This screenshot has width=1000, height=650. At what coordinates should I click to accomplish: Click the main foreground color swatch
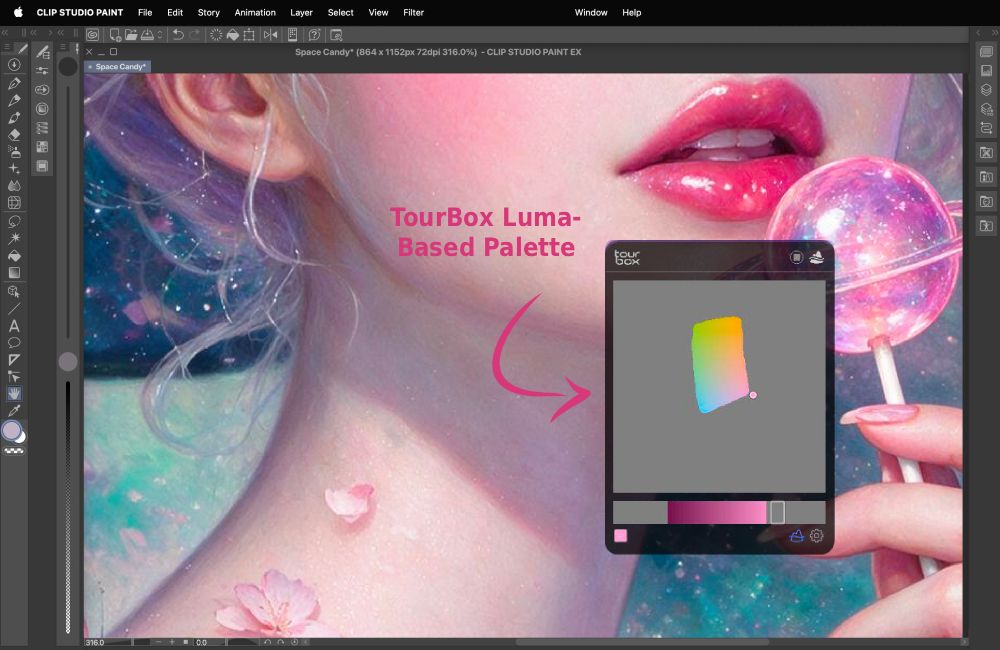pyautogui.click(x=11, y=431)
